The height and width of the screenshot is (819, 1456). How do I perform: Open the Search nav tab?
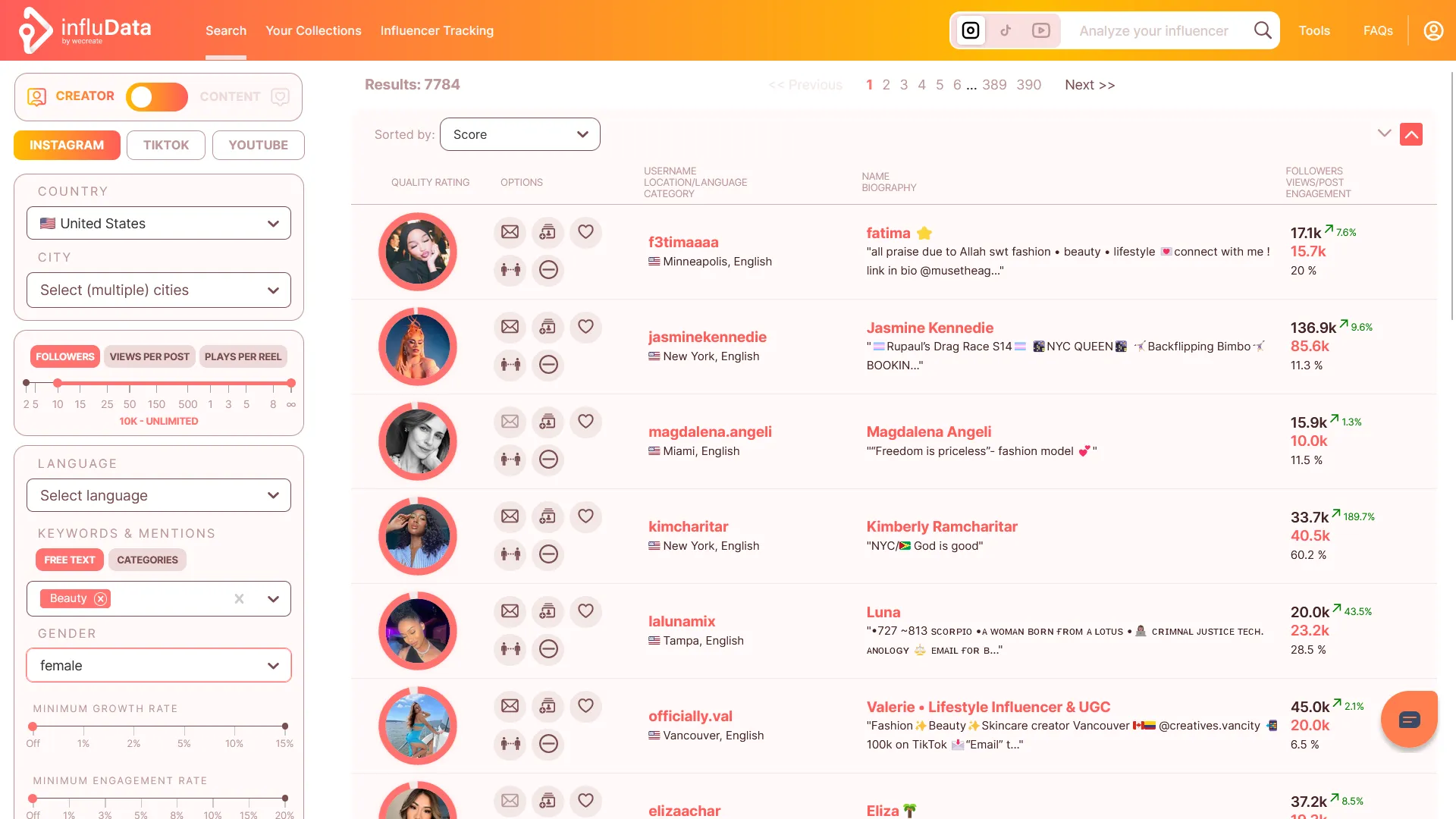pyautogui.click(x=226, y=31)
